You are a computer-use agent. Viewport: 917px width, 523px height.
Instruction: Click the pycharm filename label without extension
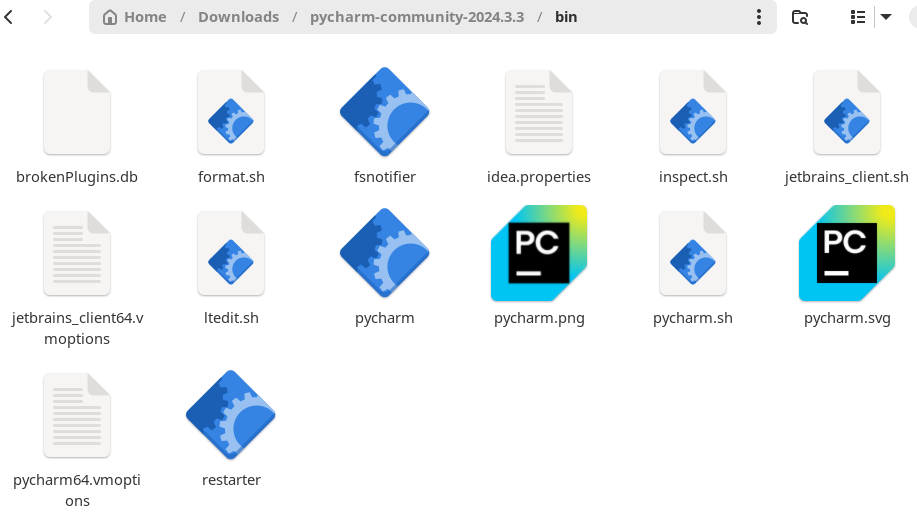click(x=385, y=318)
